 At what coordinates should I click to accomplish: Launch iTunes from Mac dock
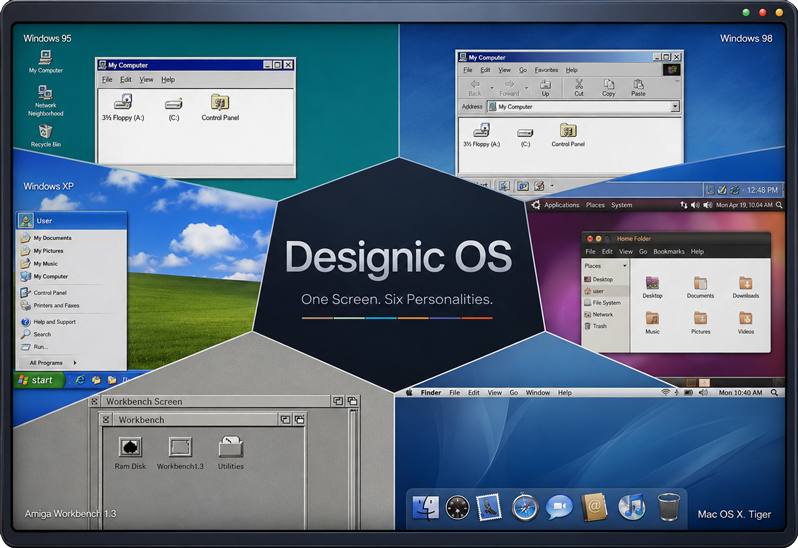coord(632,507)
